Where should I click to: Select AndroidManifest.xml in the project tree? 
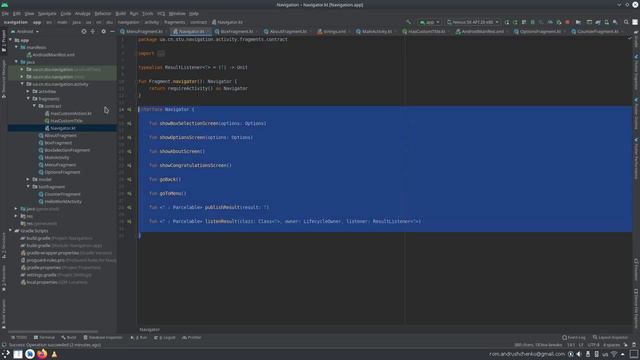click(53, 55)
